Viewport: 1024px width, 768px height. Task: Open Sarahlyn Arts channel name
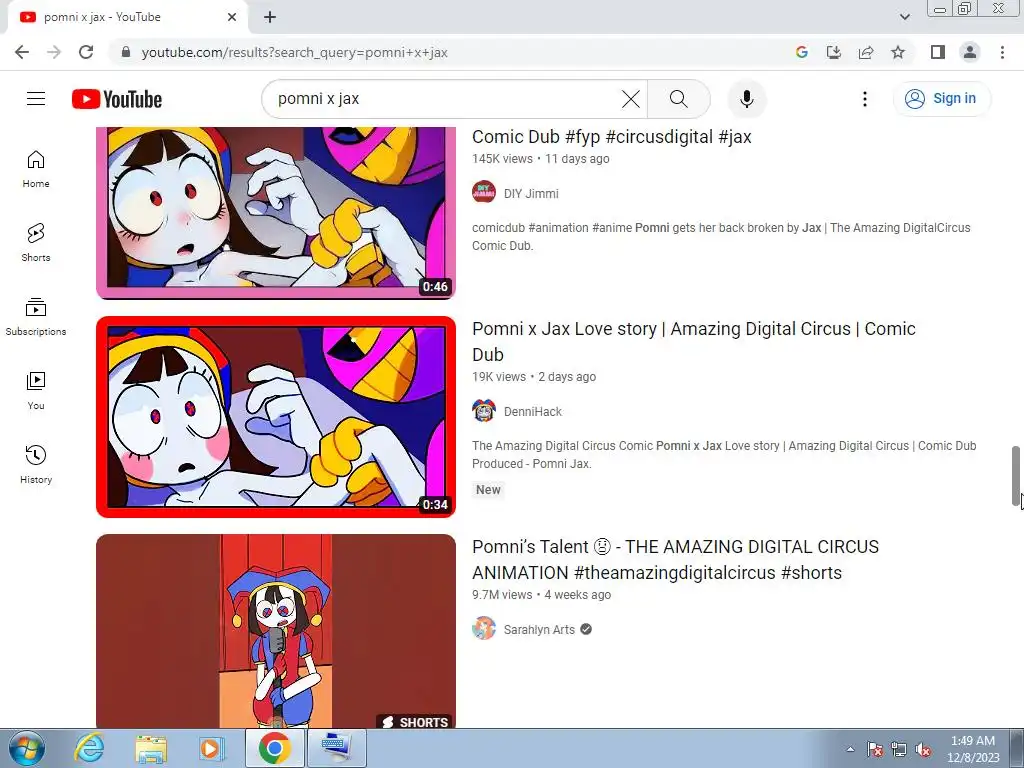pos(539,630)
